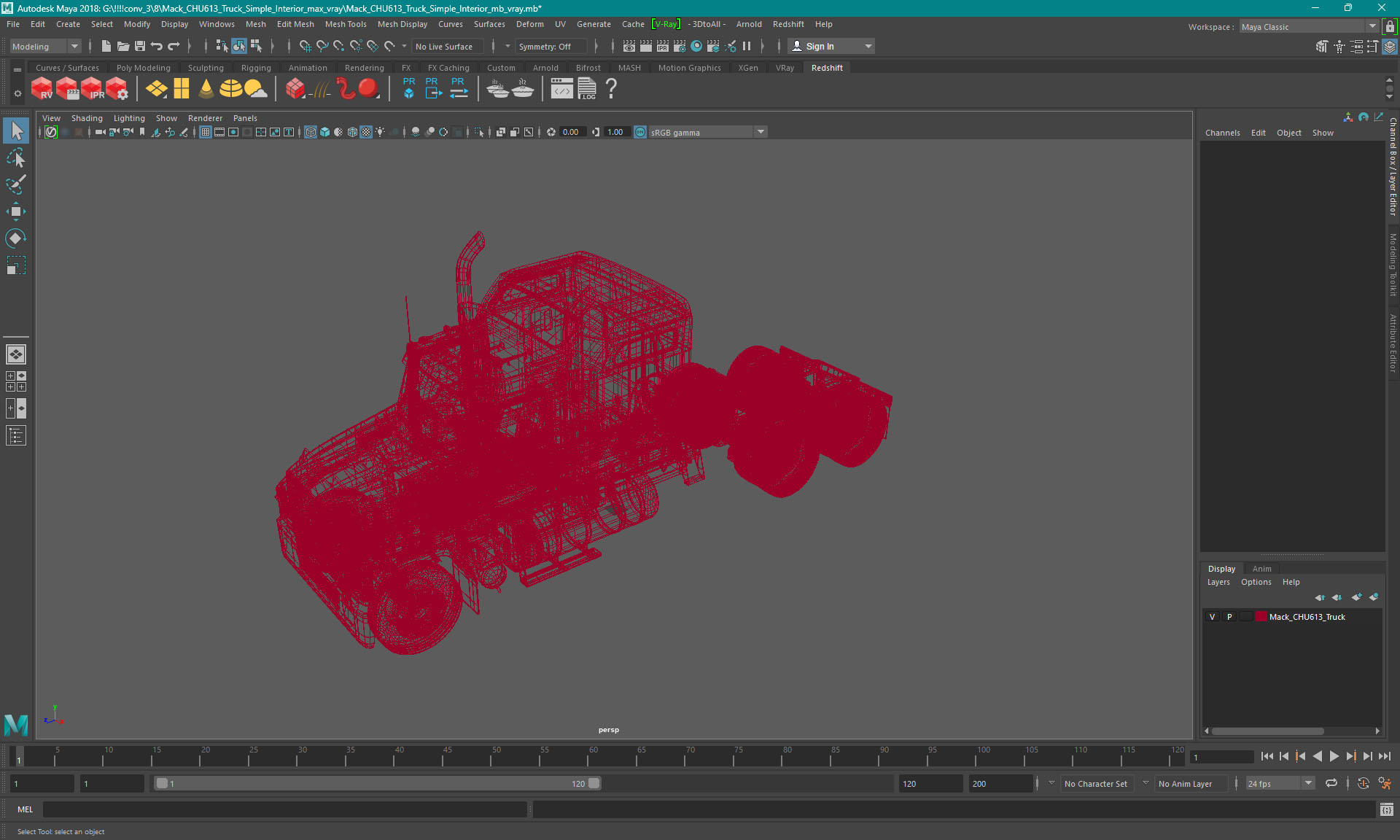Image resolution: width=1400 pixels, height=840 pixels.
Task: Open the Script Editor icon
Action: (1386, 809)
